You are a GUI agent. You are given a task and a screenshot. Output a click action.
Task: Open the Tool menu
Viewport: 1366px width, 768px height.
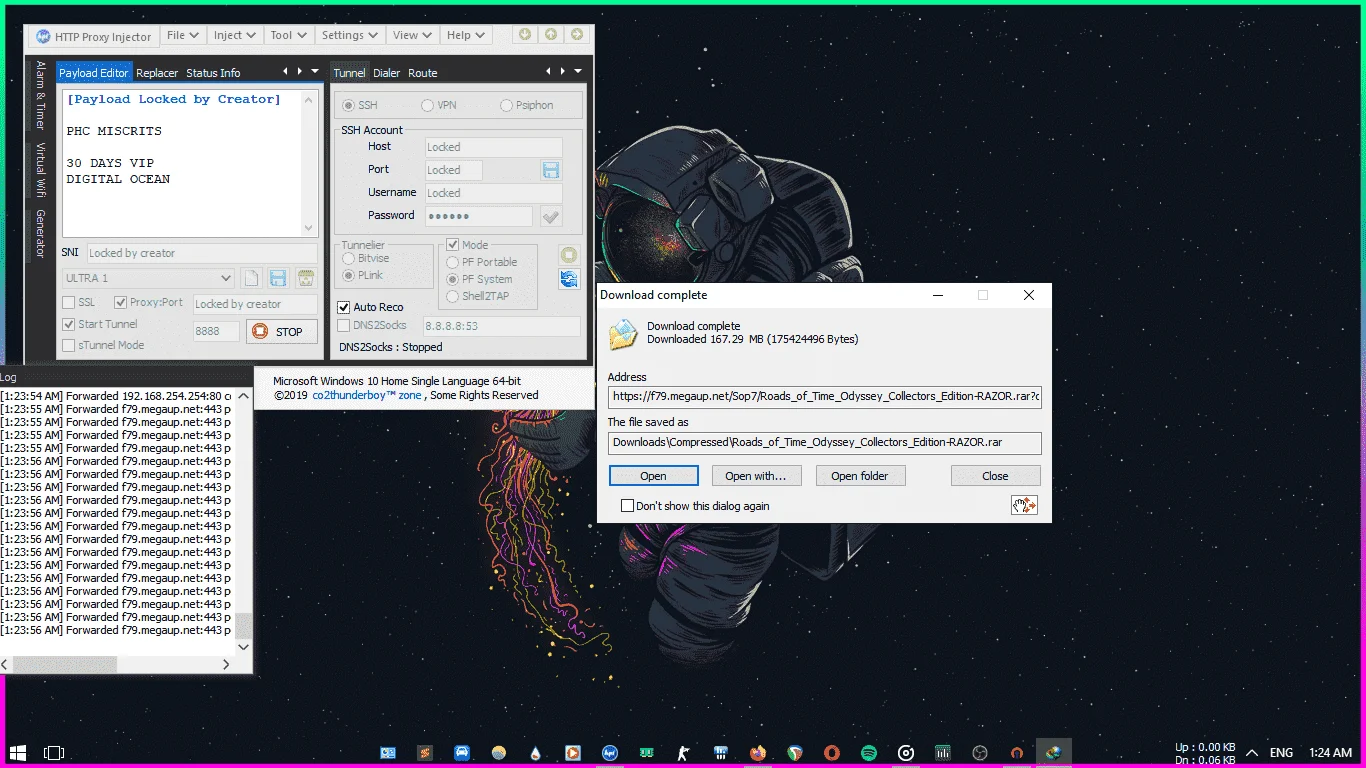coord(288,35)
